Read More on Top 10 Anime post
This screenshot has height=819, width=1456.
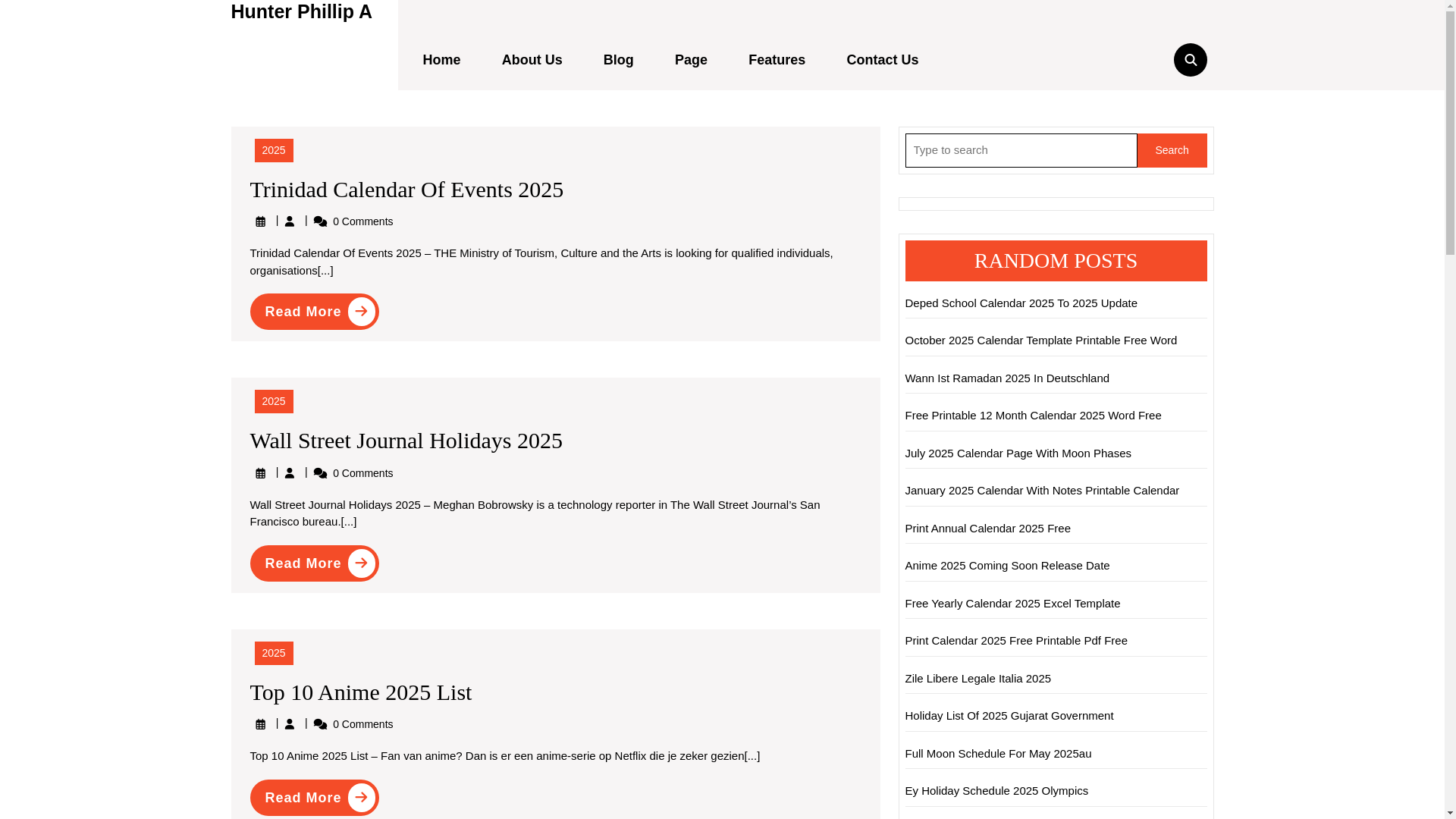(x=315, y=798)
